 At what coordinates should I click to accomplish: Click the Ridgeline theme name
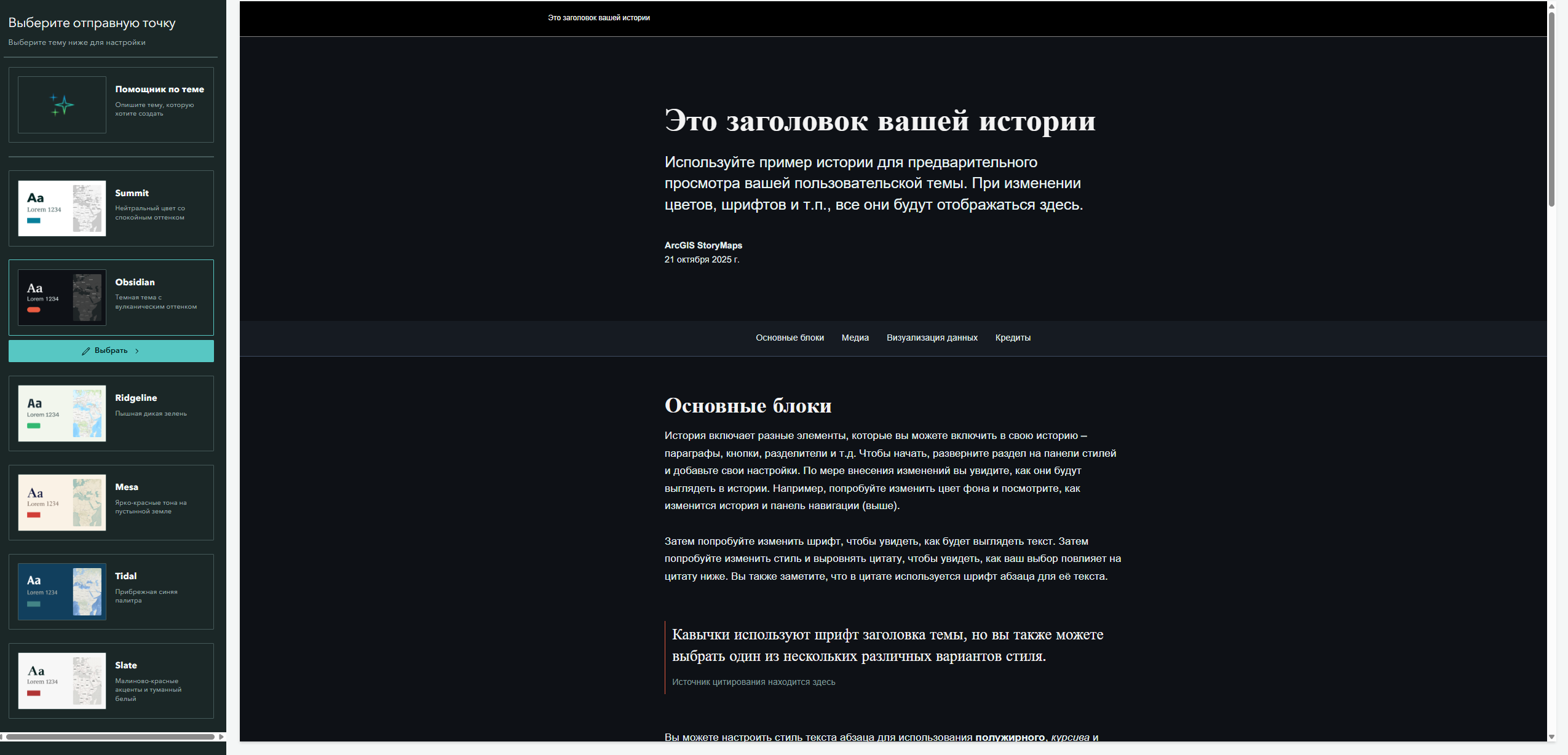(x=136, y=398)
